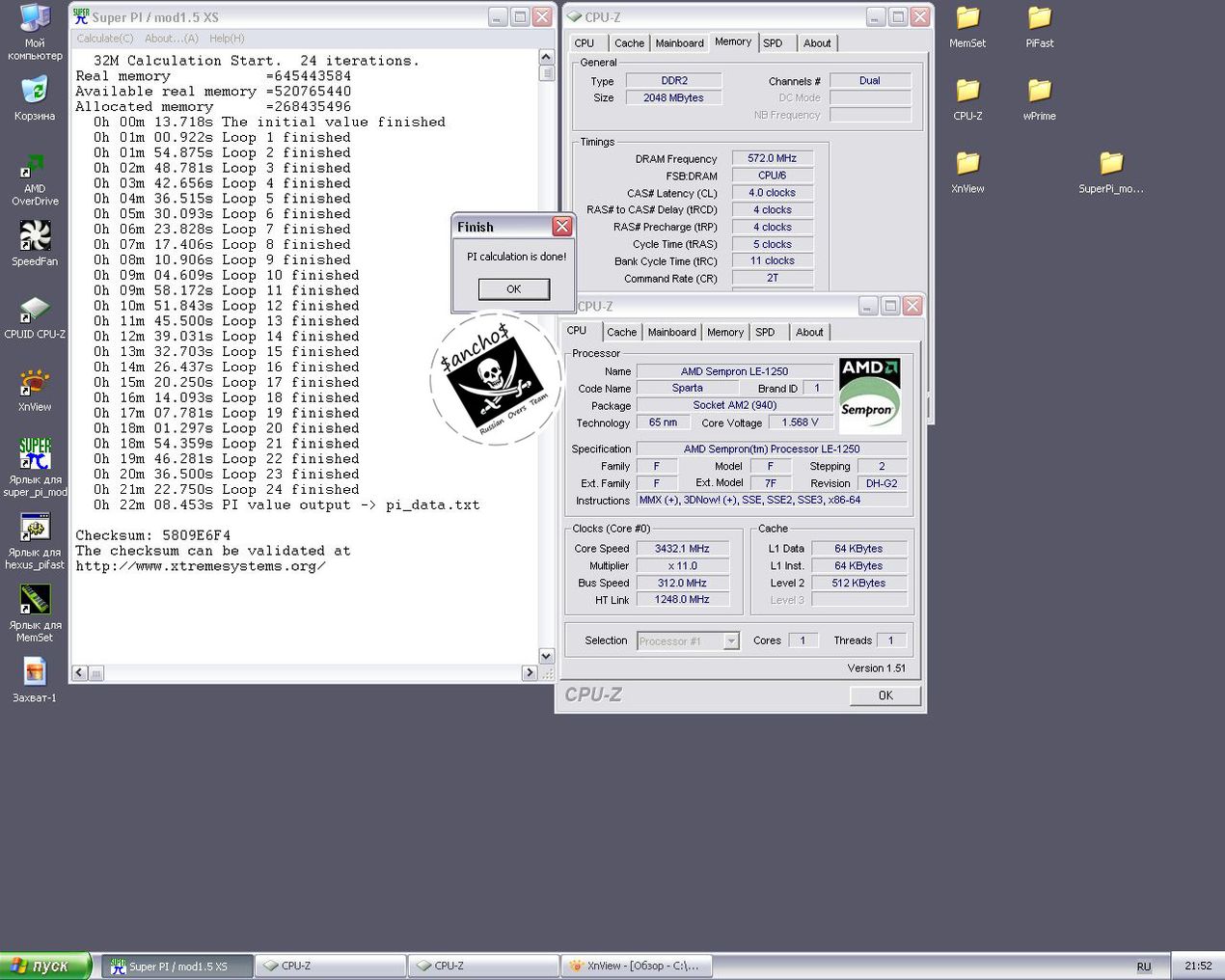Click the Super PI vertical scrollbar down arrow
Image resolution: width=1225 pixels, height=980 pixels.
click(x=546, y=656)
